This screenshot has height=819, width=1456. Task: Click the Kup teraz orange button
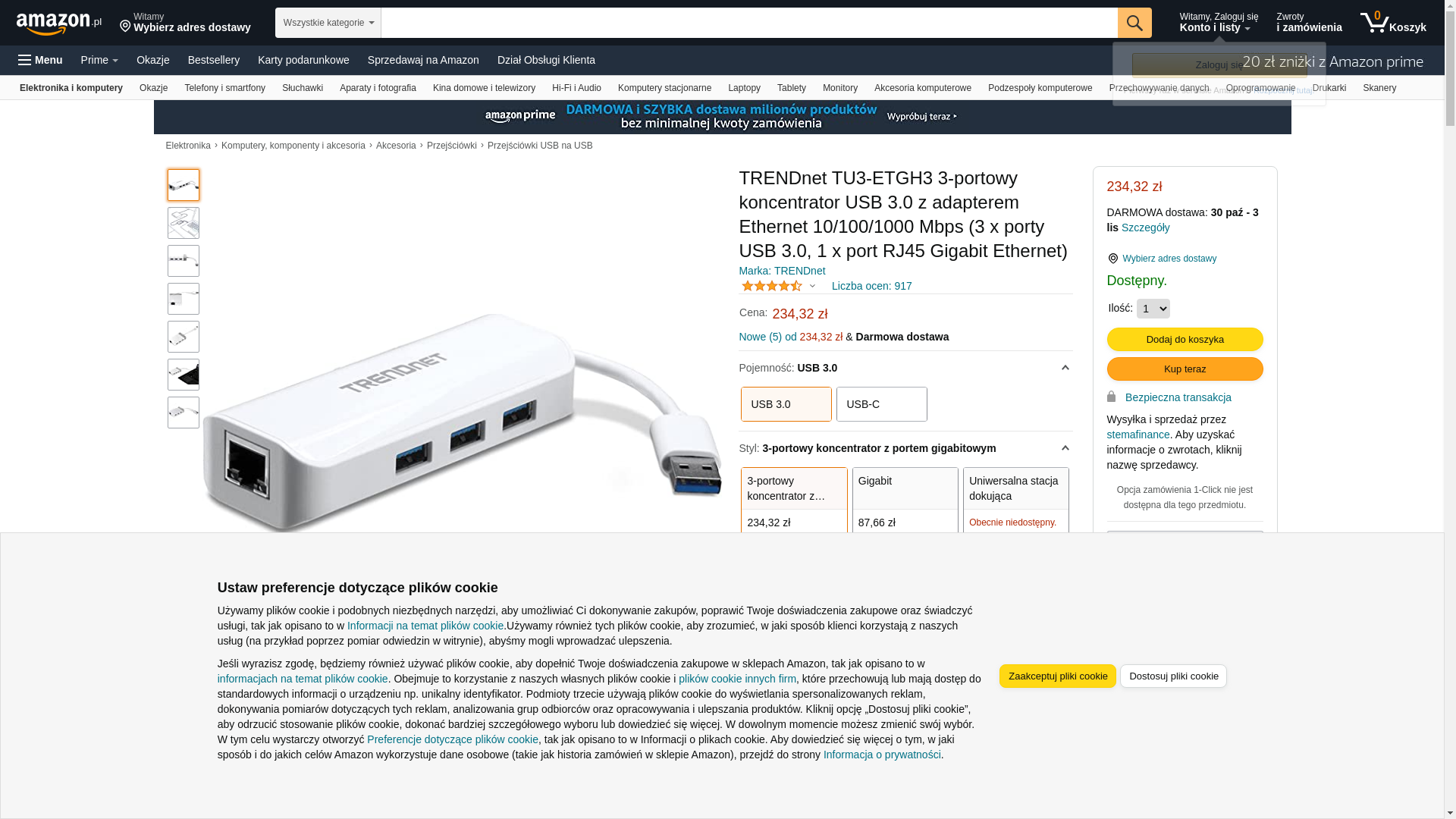tap(1185, 369)
